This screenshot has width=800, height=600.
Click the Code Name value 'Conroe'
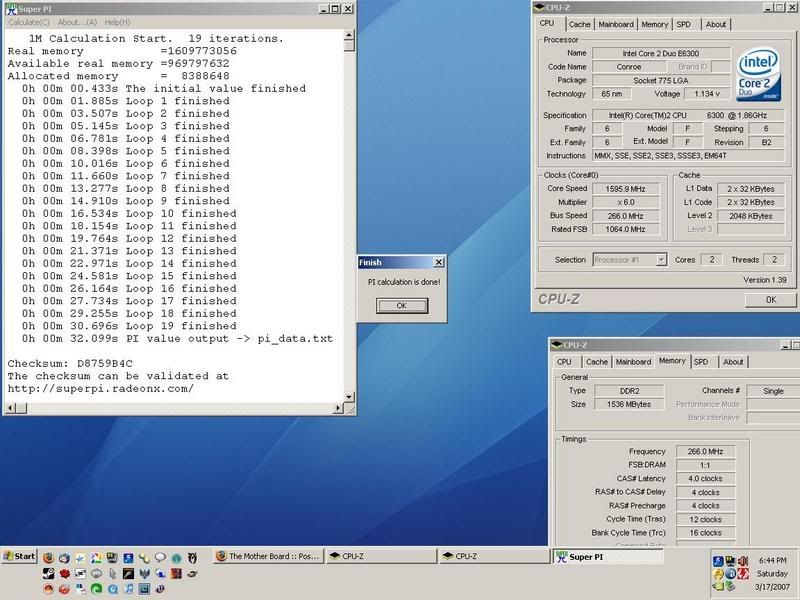tap(629, 67)
